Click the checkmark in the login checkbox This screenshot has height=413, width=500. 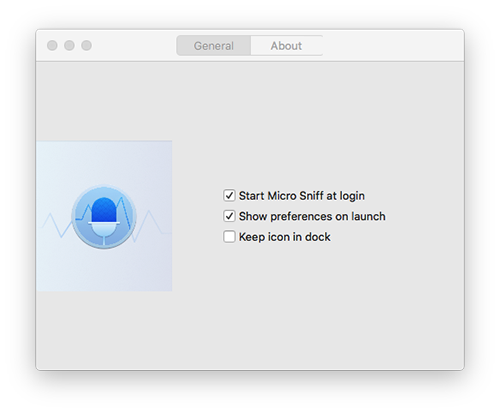click(x=229, y=195)
